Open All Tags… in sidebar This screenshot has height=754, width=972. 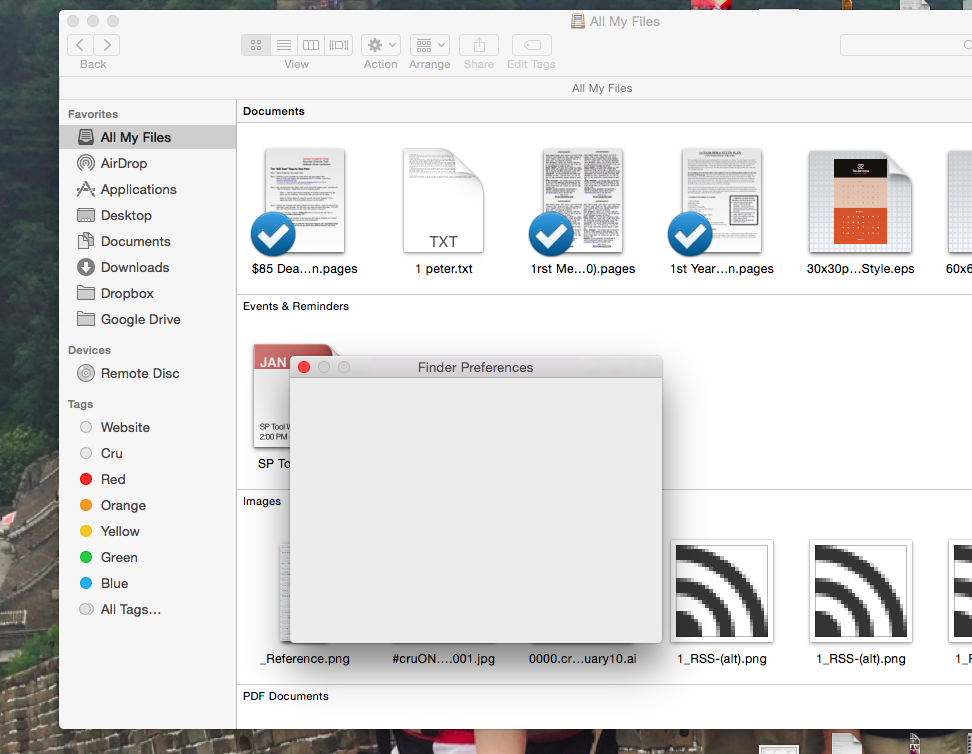(148, 610)
